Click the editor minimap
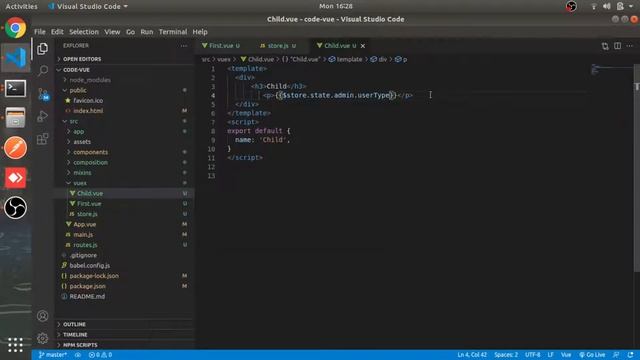Viewport: 640px width, 360px height. [611, 70]
